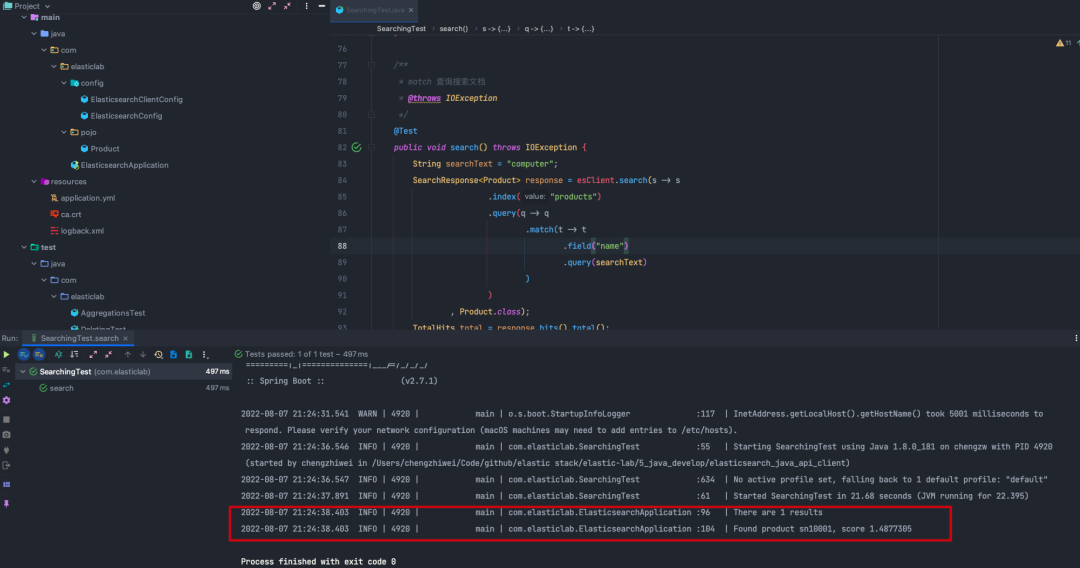Click search() breadcrumb
The image size is (1080, 568).
pyautogui.click(x=453, y=29)
